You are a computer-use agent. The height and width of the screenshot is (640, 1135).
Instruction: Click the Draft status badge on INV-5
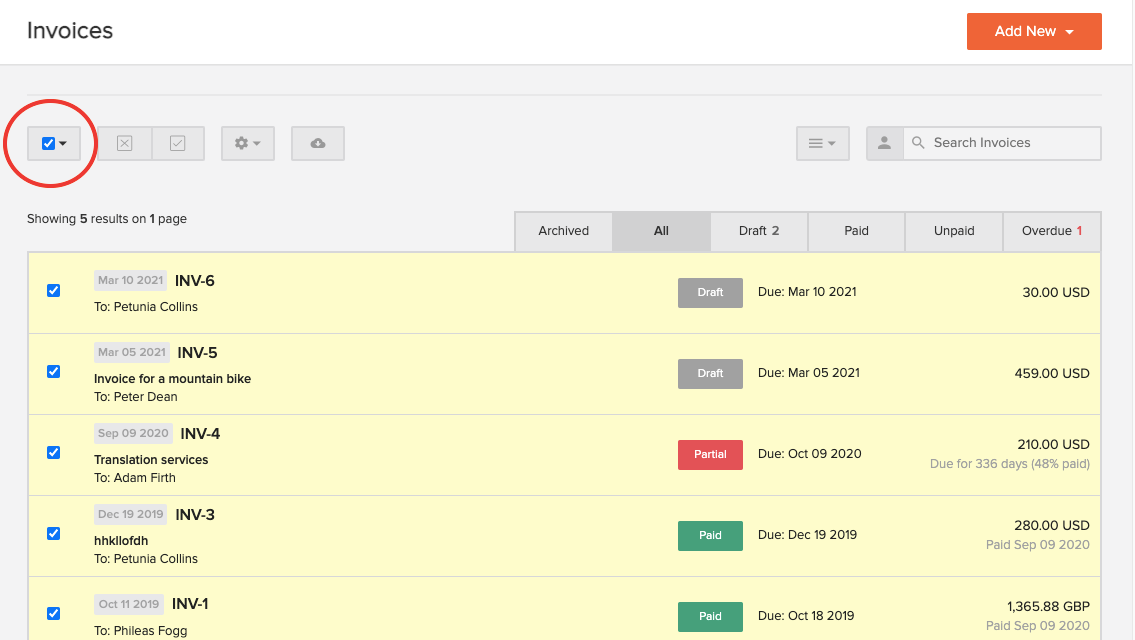click(x=710, y=374)
